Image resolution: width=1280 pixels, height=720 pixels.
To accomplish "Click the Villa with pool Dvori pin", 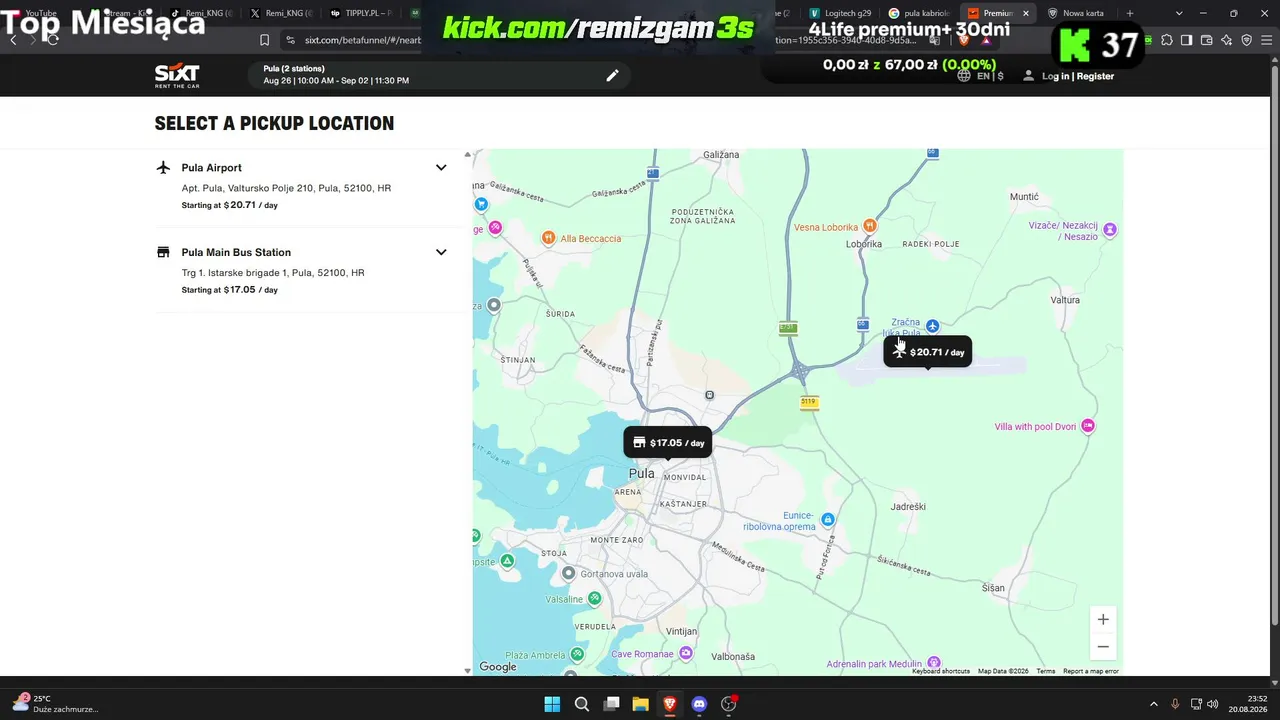I will [1088, 426].
